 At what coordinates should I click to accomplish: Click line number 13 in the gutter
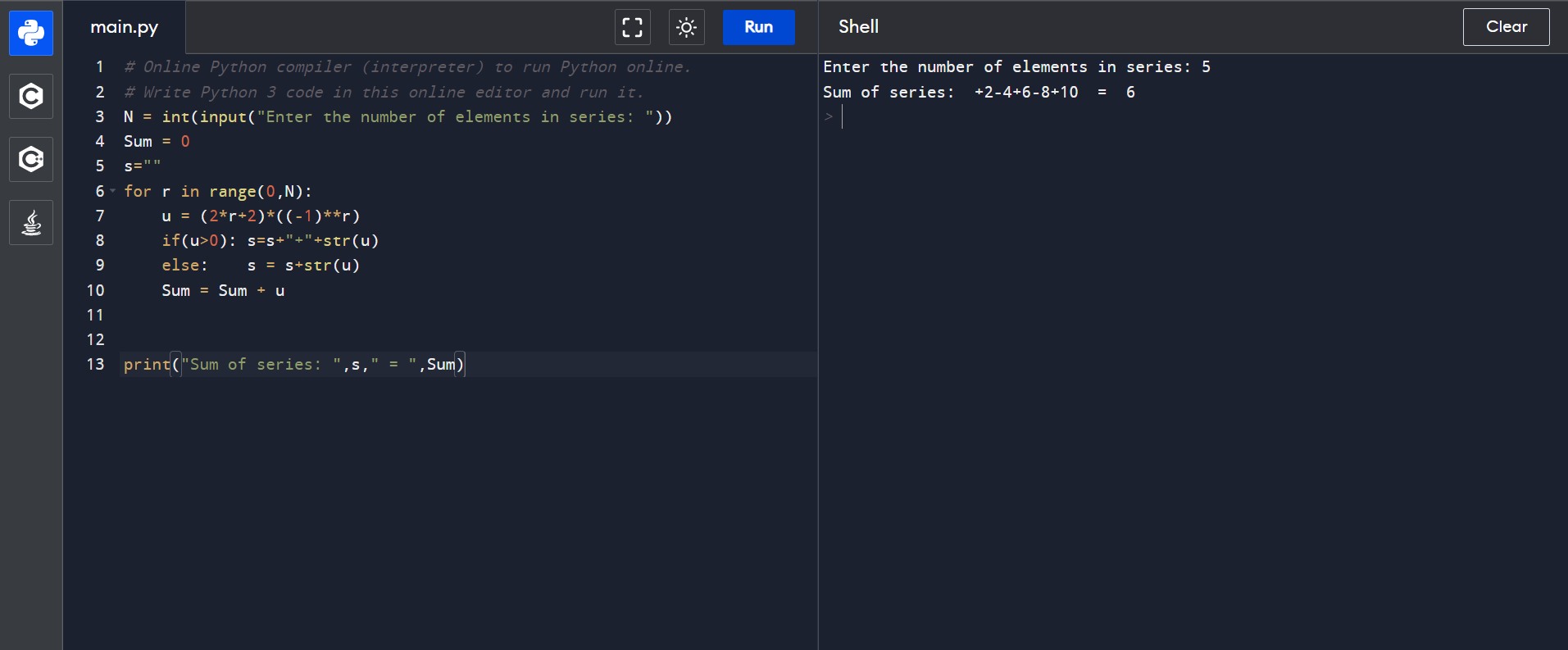click(x=96, y=364)
